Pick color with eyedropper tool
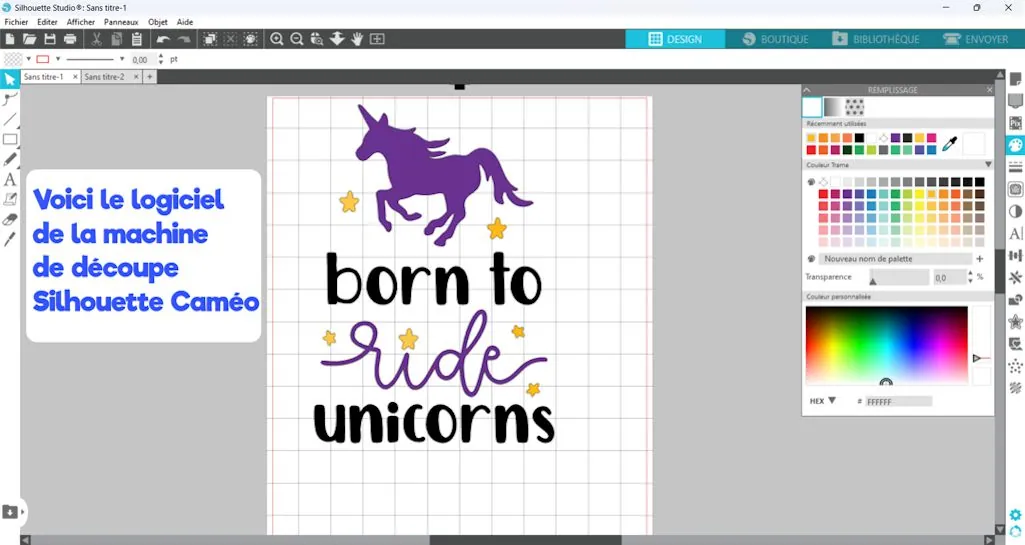The image size is (1025, 545). [950, 144]
